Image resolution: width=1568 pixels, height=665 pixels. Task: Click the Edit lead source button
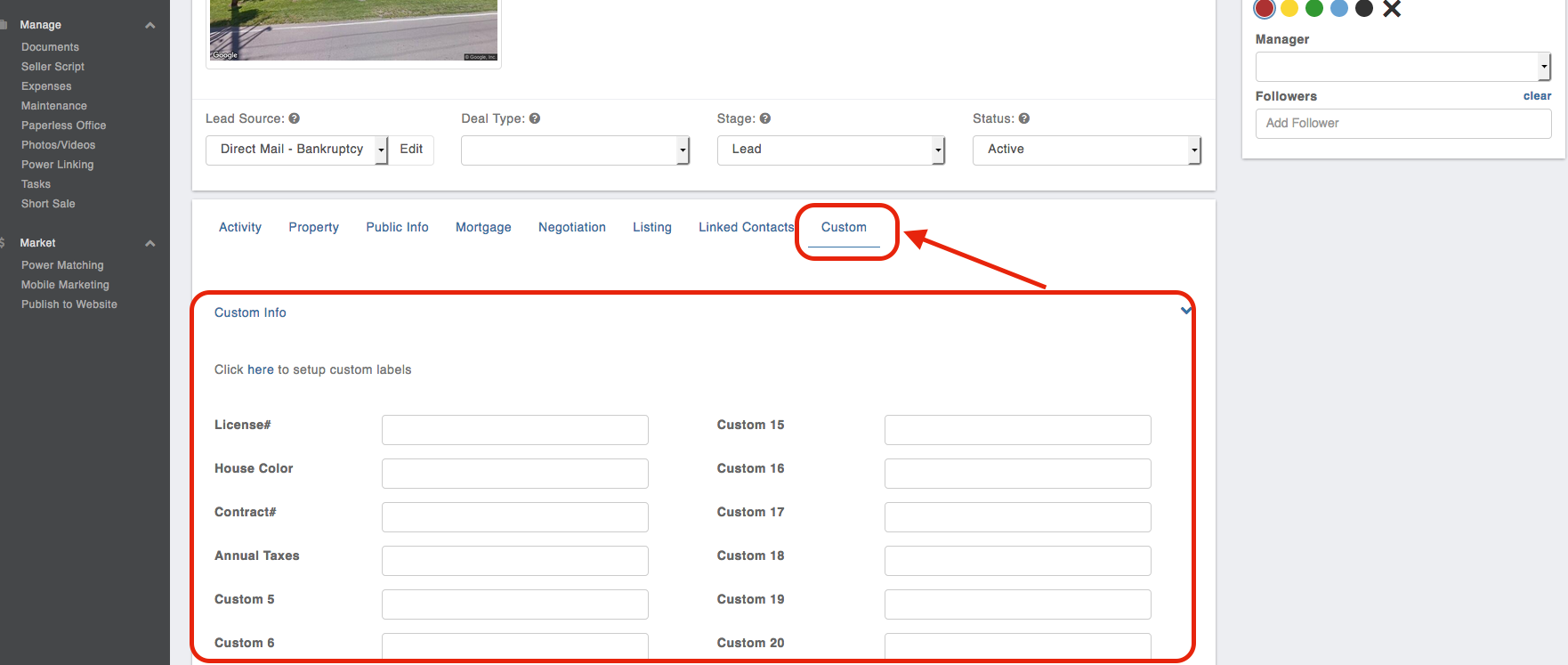(x=411, y=150)
